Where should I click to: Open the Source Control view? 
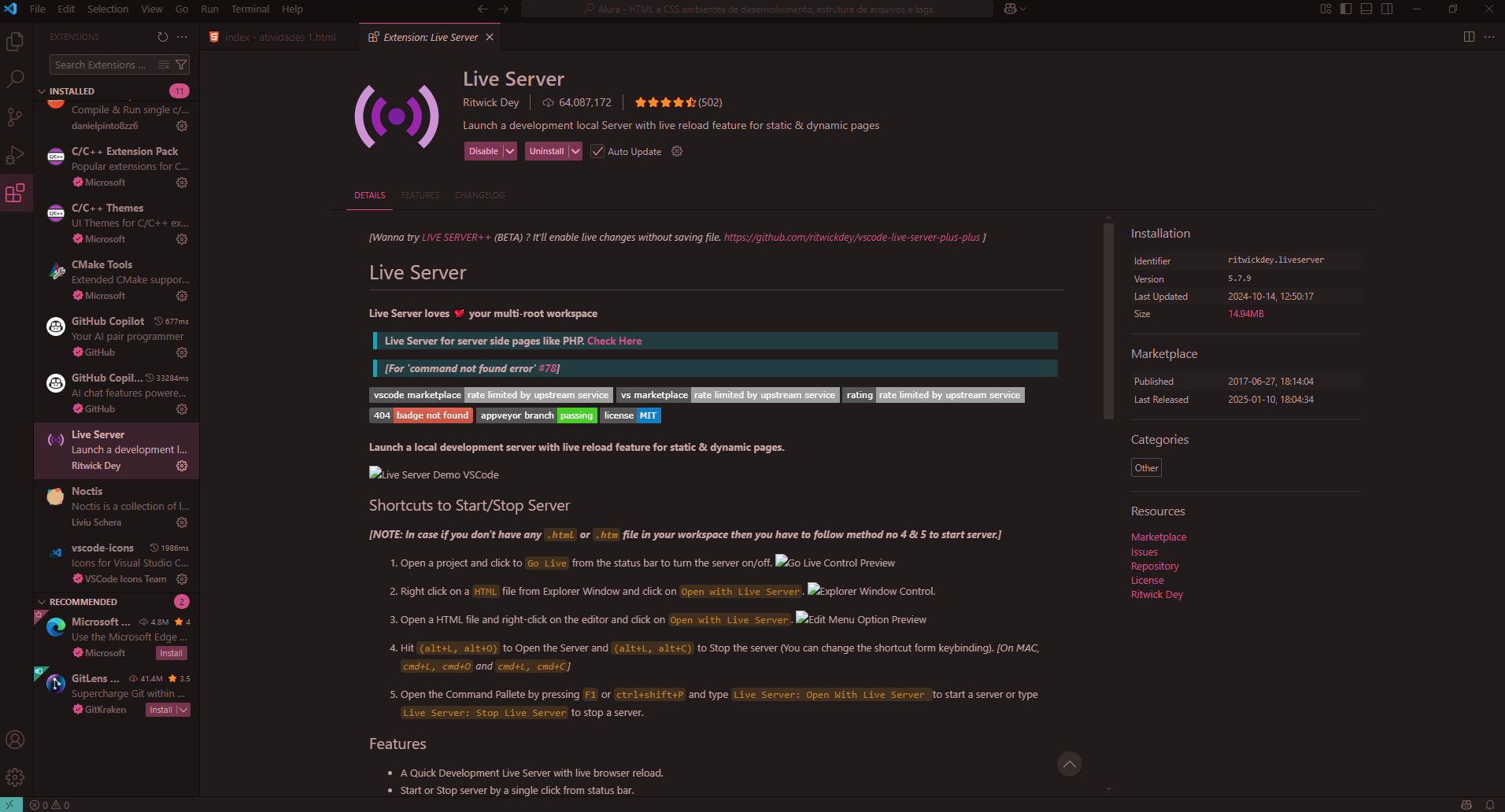pos(15,117)
